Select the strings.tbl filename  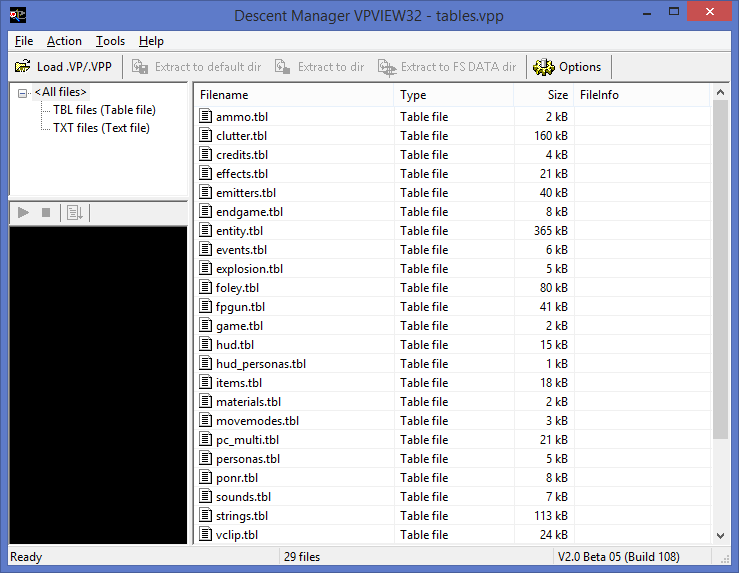pyautogui.click(x=242, y=516)
